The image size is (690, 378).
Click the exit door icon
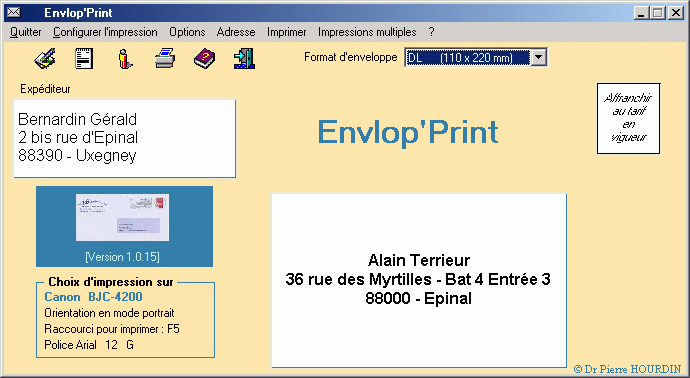point(244,59)
